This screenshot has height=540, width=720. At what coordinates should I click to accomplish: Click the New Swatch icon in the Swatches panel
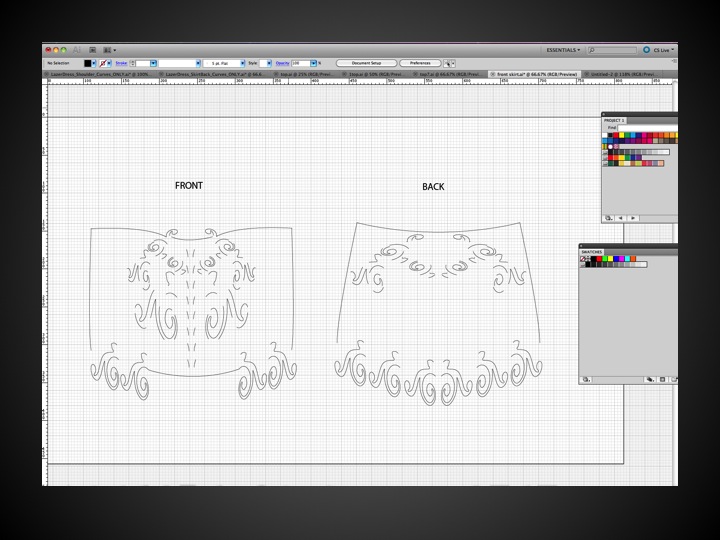pos(662,379)
